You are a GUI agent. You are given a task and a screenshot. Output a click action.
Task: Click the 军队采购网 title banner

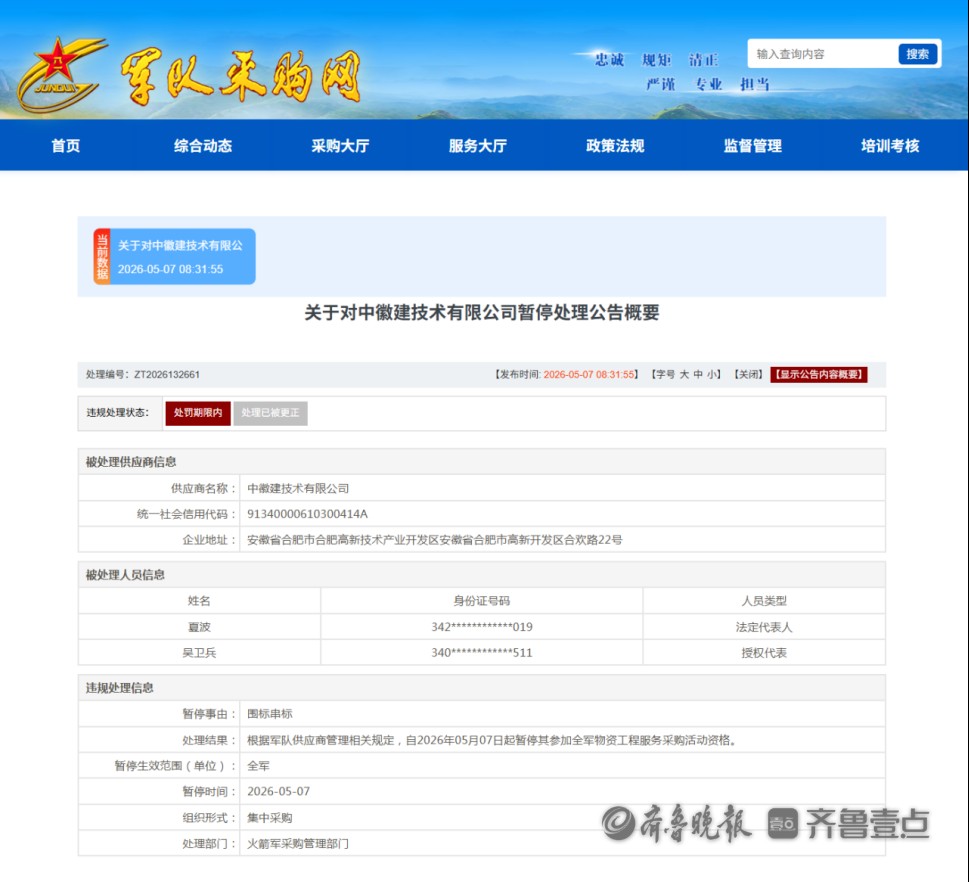tap(241, 77)
